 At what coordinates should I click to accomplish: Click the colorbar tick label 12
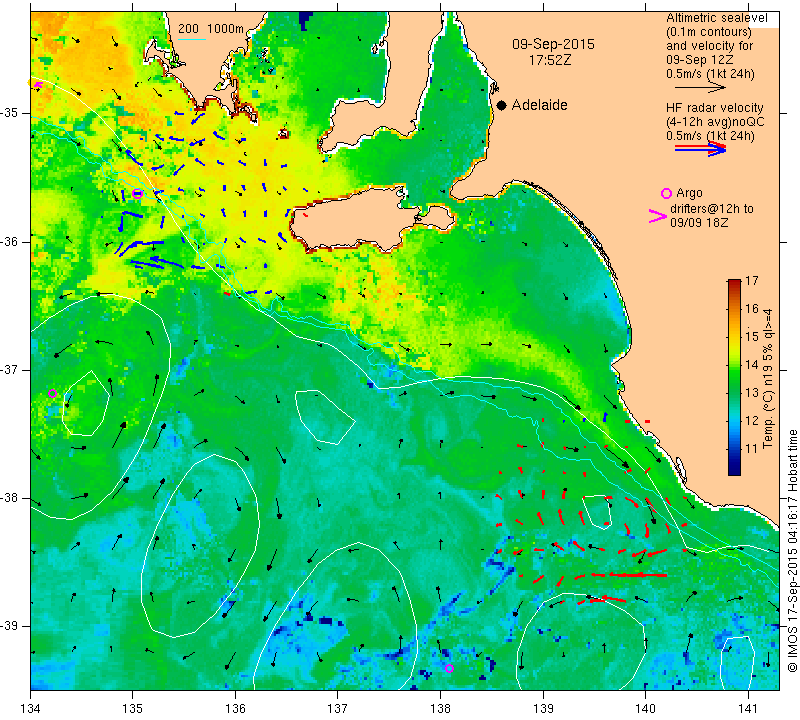coord(752,421)
